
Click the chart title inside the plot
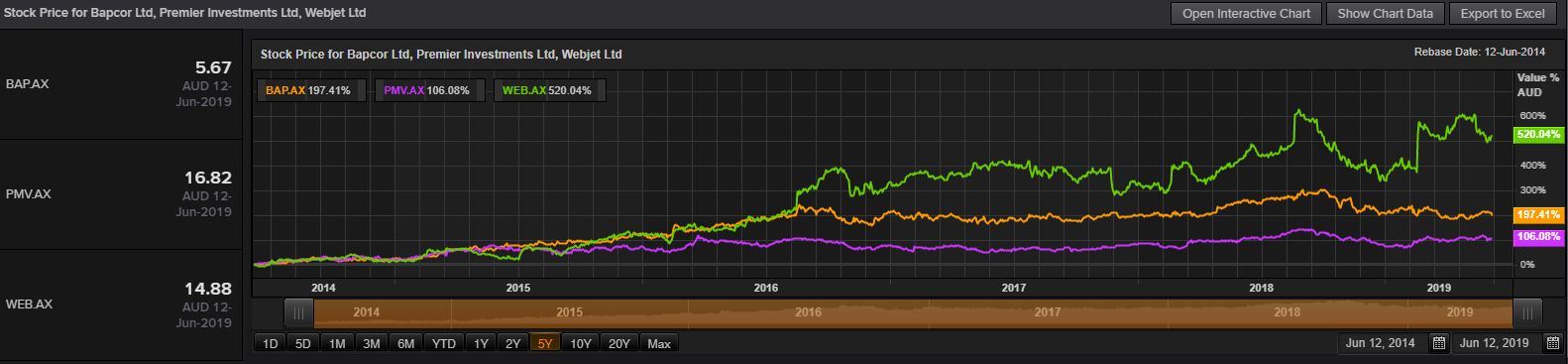(441, 55)
